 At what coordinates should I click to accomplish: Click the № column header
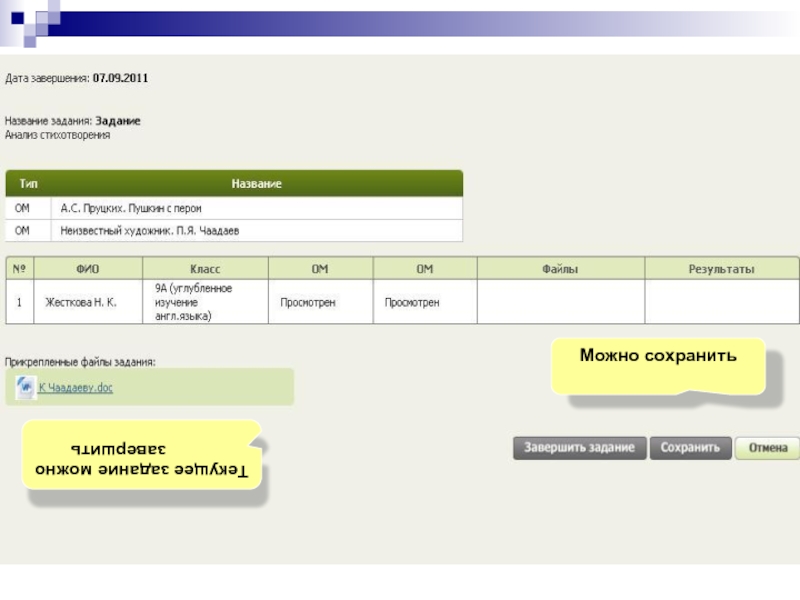click(19, 269)
